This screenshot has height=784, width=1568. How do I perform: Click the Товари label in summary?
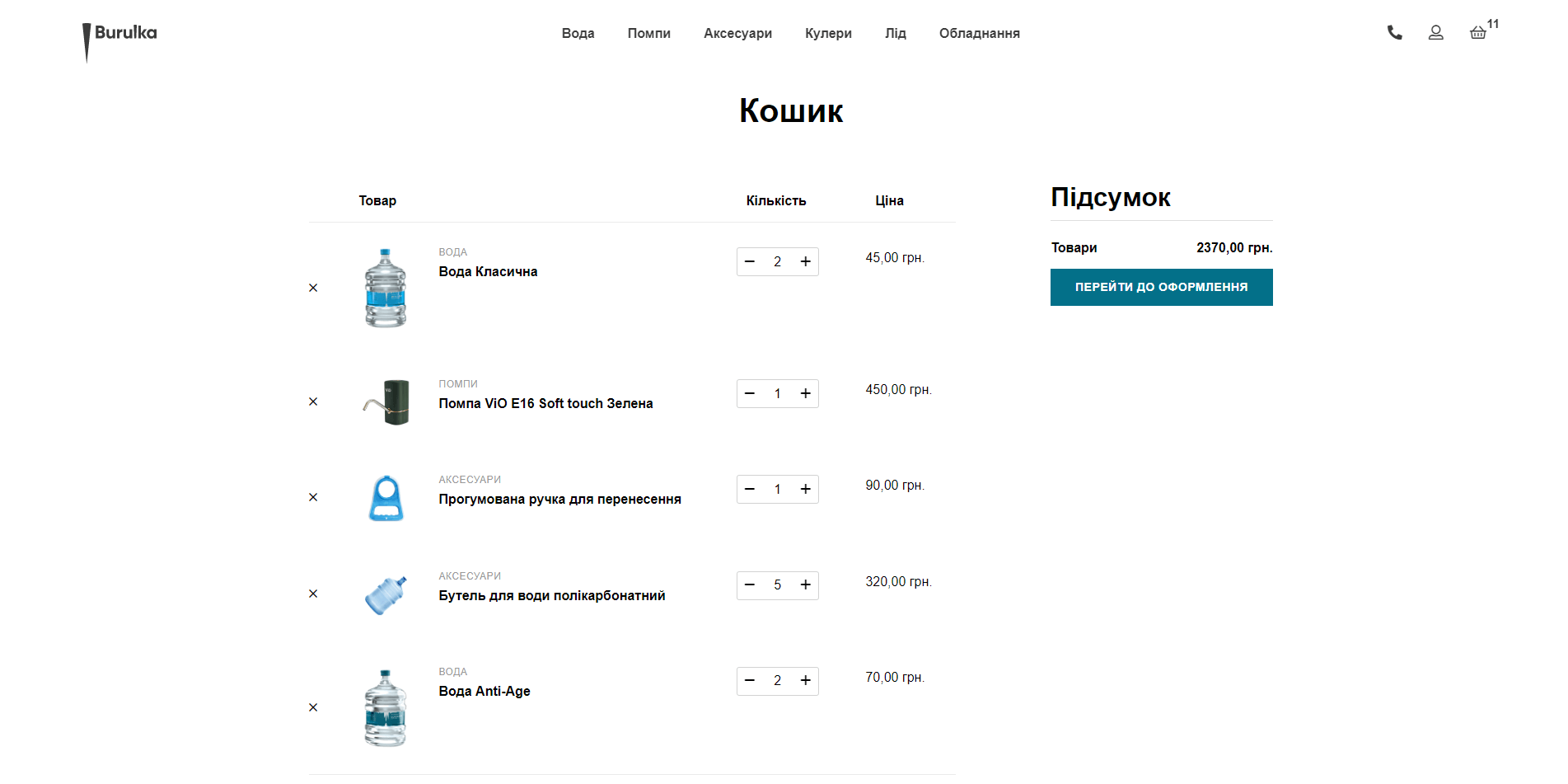(1074, 247)
